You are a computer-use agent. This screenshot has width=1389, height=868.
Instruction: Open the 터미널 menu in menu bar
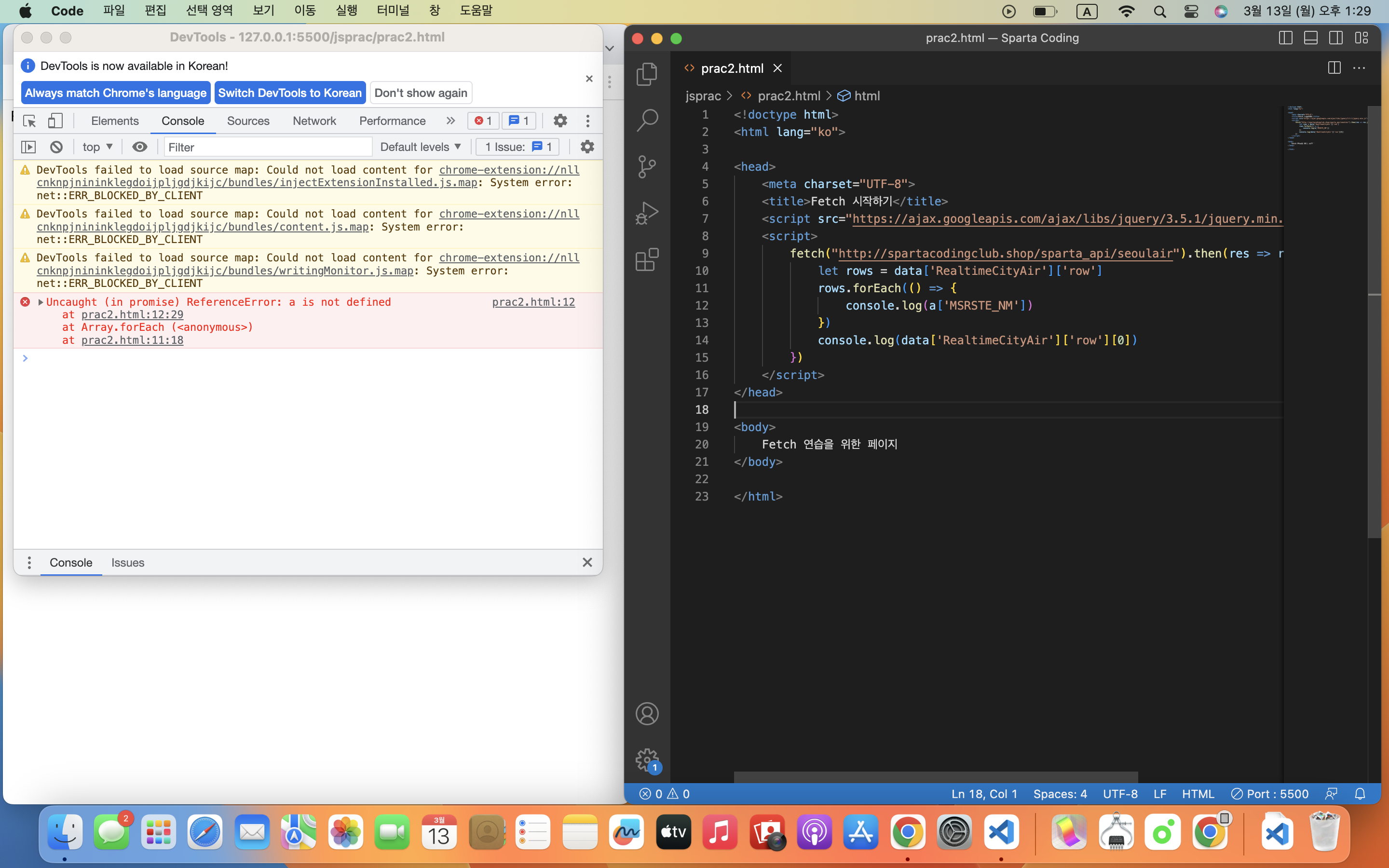pos(393,10)
